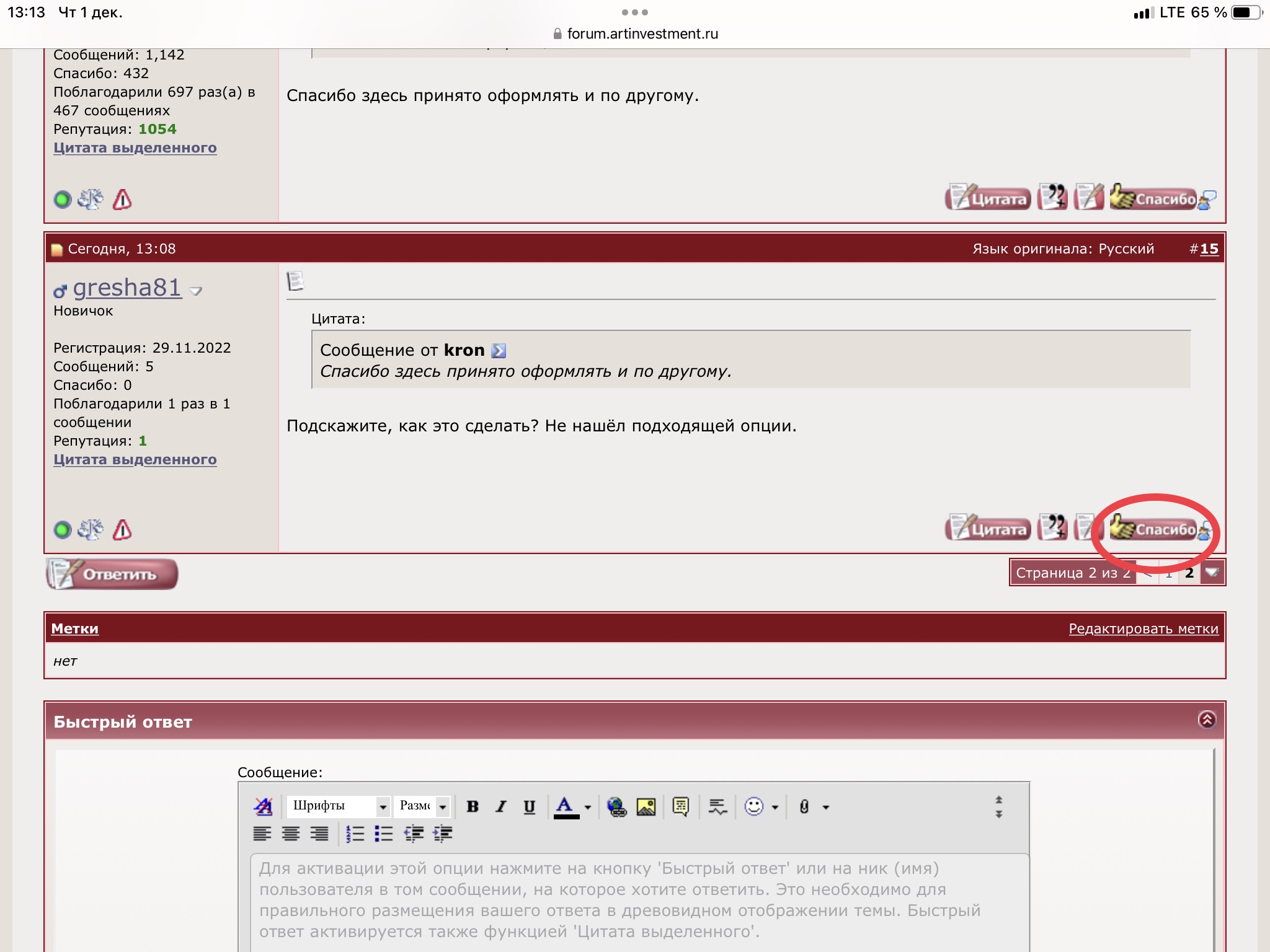Viewport: 1270px width, 952px height.
Task: Collapse the Быстрый ответ panel
Action: tap(1207, 720)
